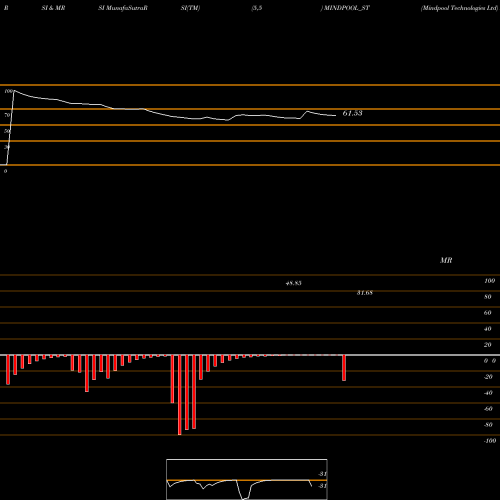This screenshot has width=500, height=500.
Task: Click the 'SI & MR' header text
Action: (x=53, y=8)
